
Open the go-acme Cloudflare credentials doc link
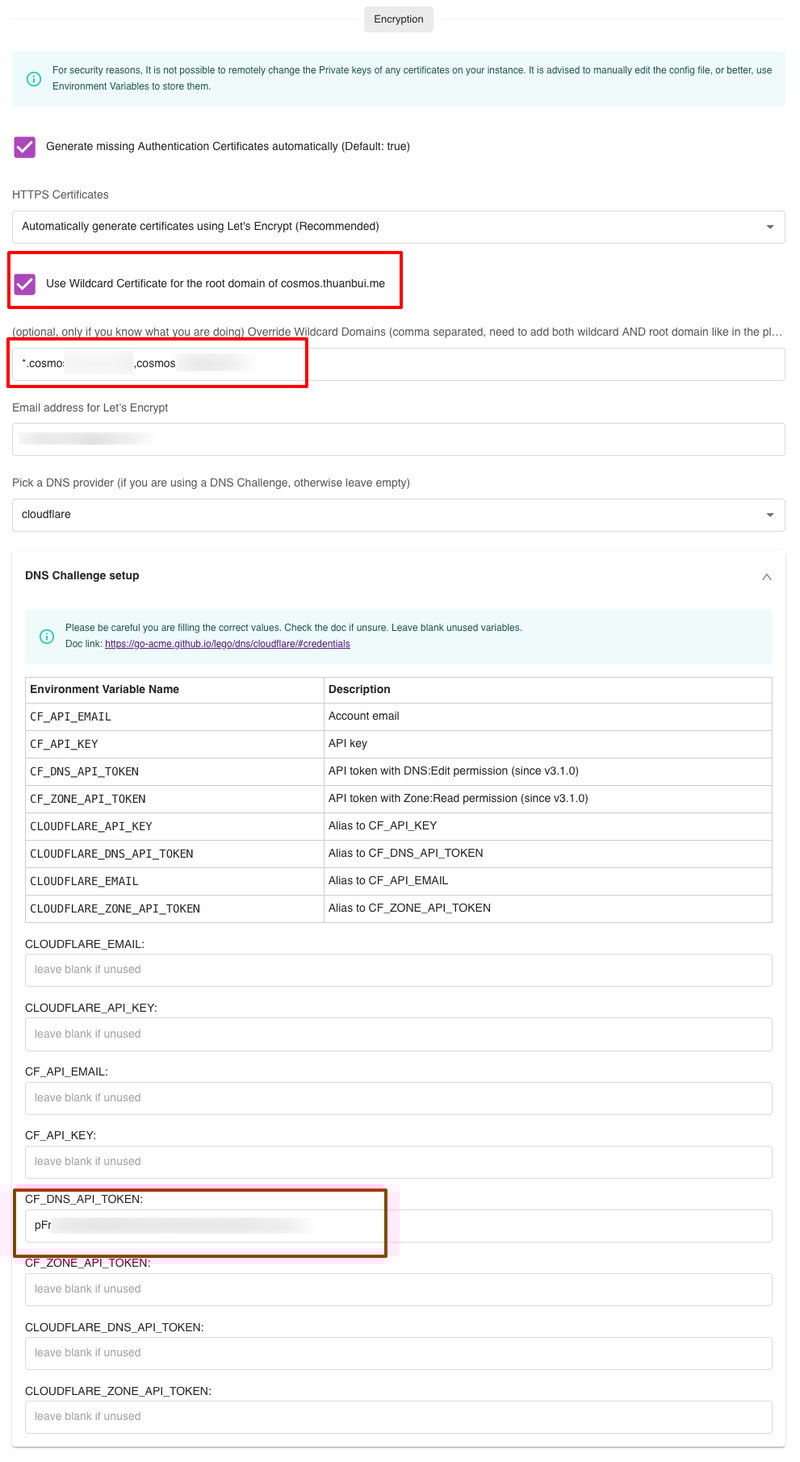[x=227, y=644]
